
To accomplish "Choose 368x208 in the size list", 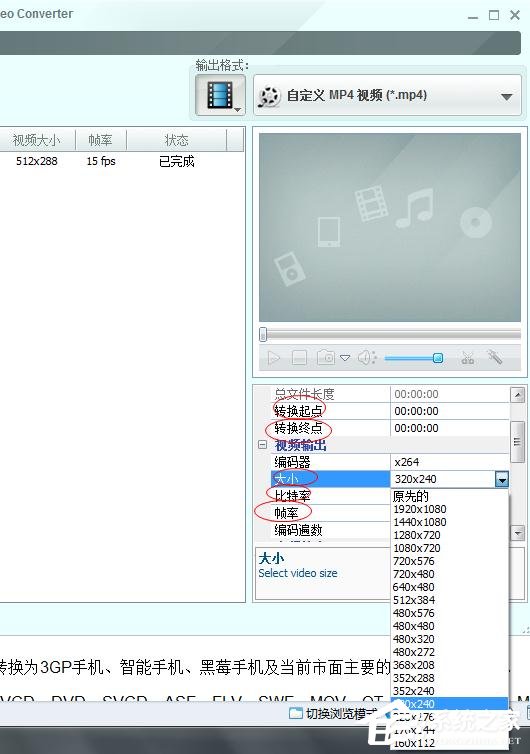I will 449,665.
